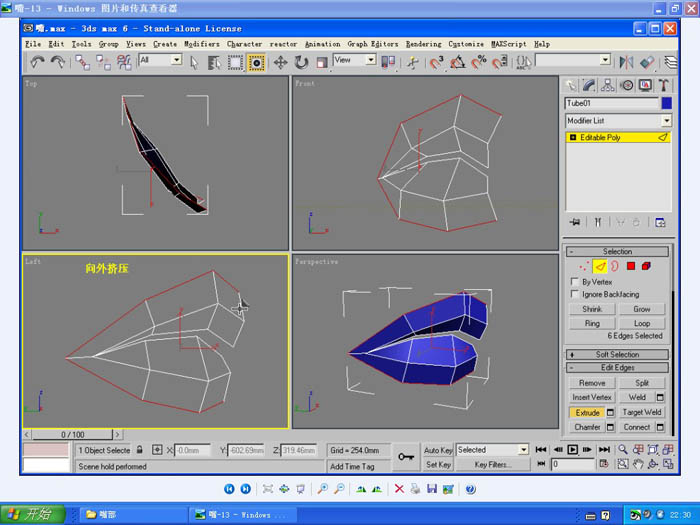This screenshot has height=525, width=700.
Task: Toggle the Auto Key animation mode
Action: click(x=438, y=450)
